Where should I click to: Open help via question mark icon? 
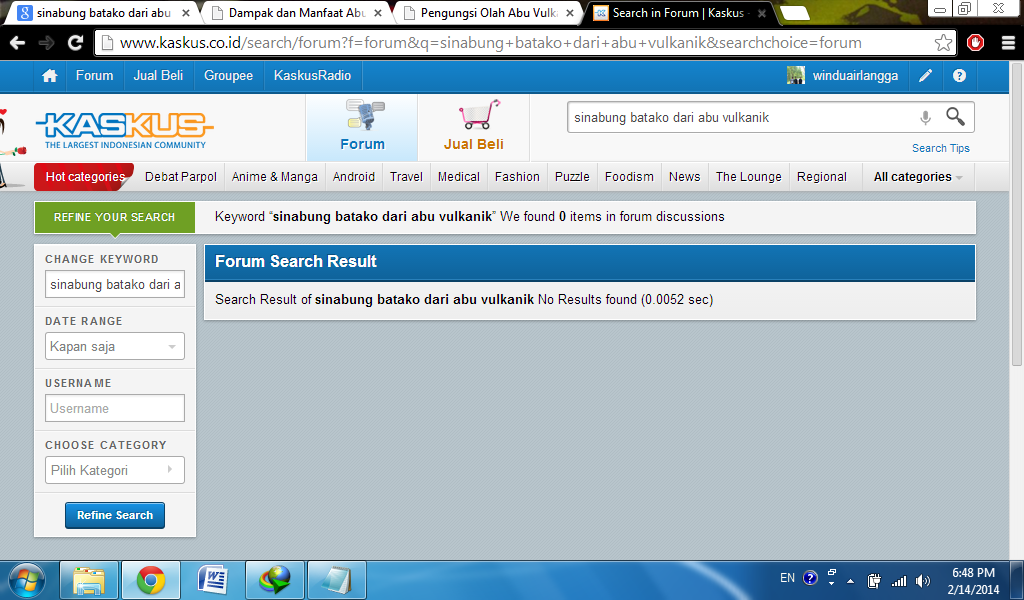tap(959, 76)
